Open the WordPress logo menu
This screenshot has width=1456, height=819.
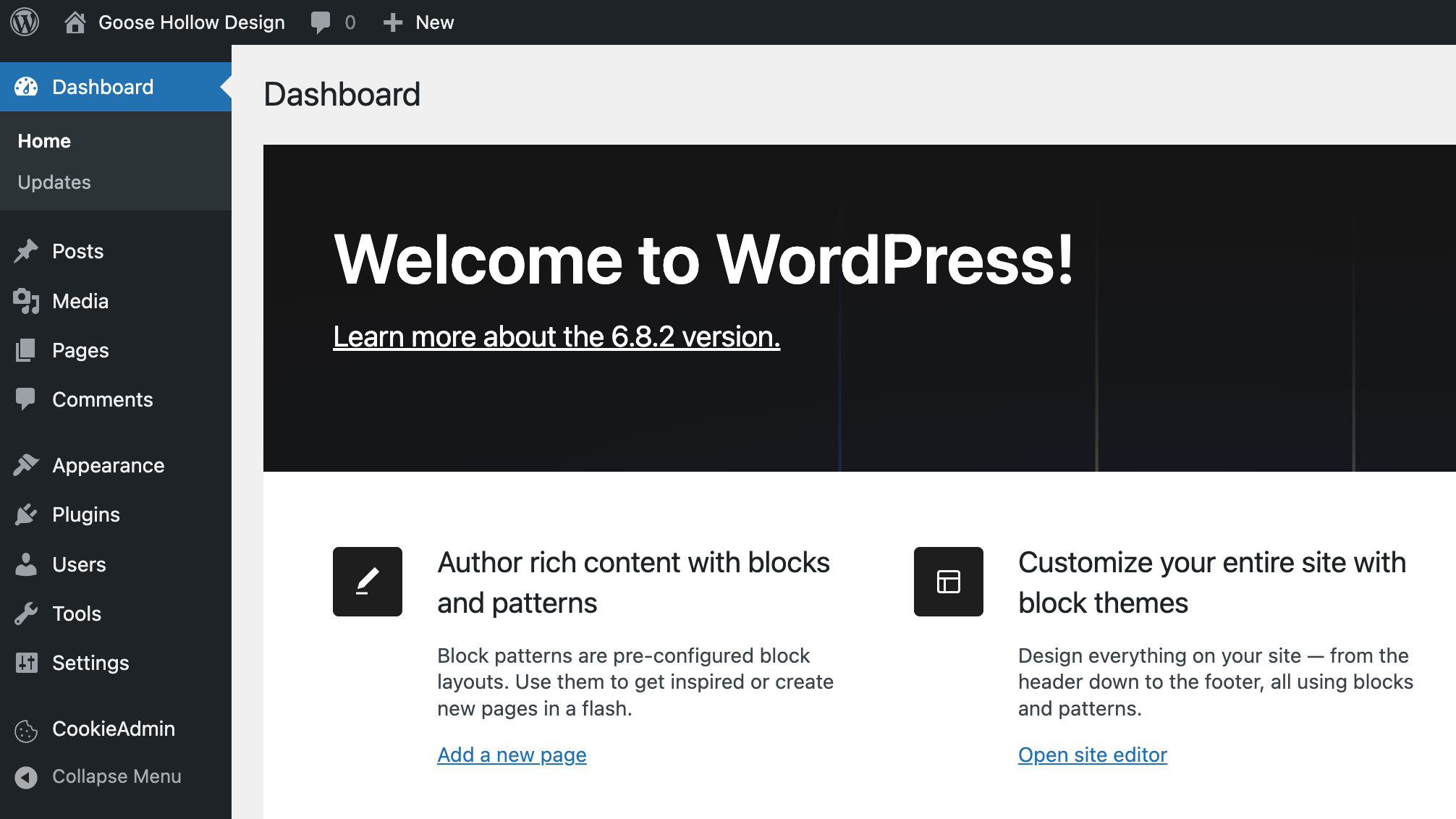click(x=25, y=22)
